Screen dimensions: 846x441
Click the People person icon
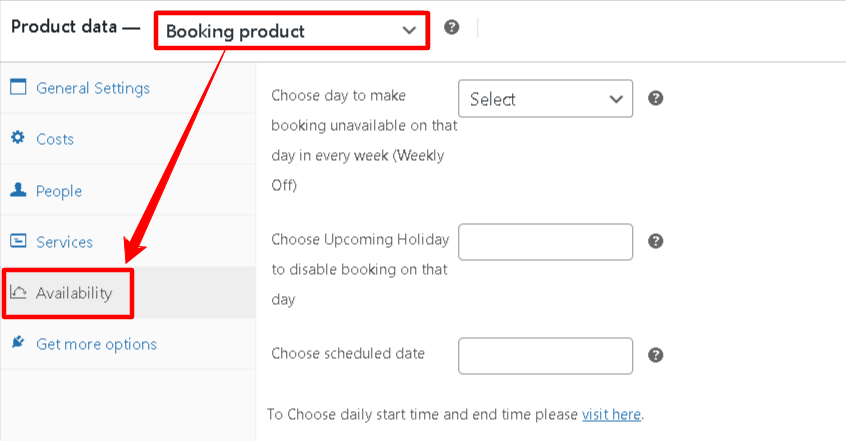point(18,189)
